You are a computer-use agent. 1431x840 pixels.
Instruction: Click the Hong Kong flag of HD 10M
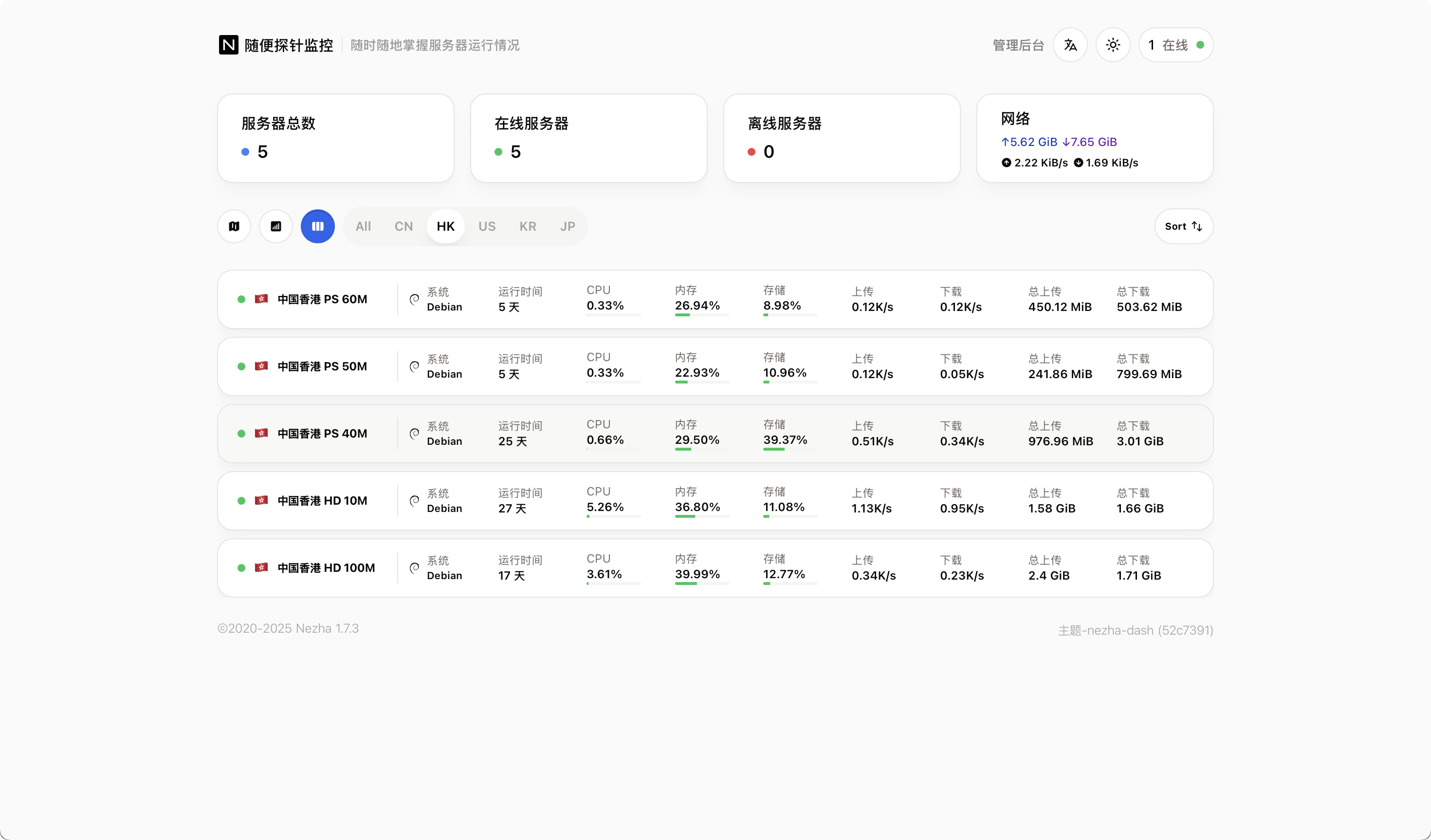point(261,500)
